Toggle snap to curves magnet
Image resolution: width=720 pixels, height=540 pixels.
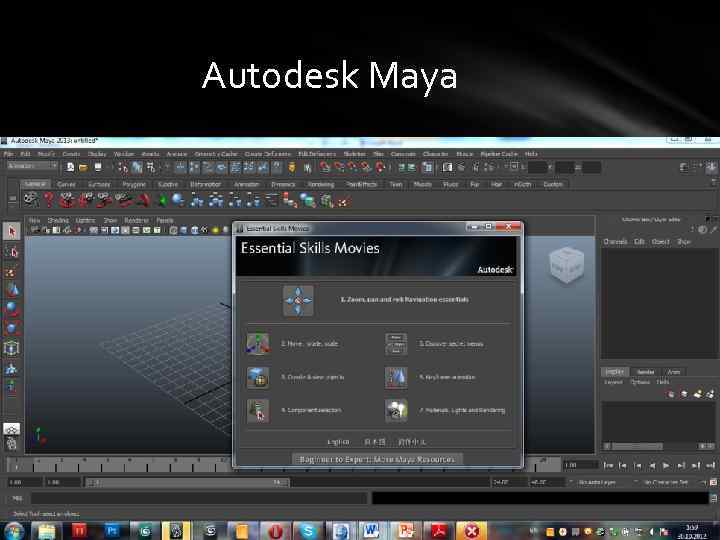click(339, 168)
